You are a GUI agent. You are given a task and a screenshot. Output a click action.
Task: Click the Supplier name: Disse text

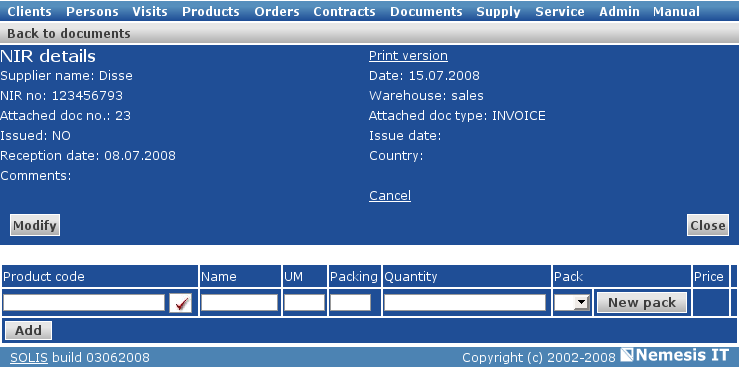[66, 76]
